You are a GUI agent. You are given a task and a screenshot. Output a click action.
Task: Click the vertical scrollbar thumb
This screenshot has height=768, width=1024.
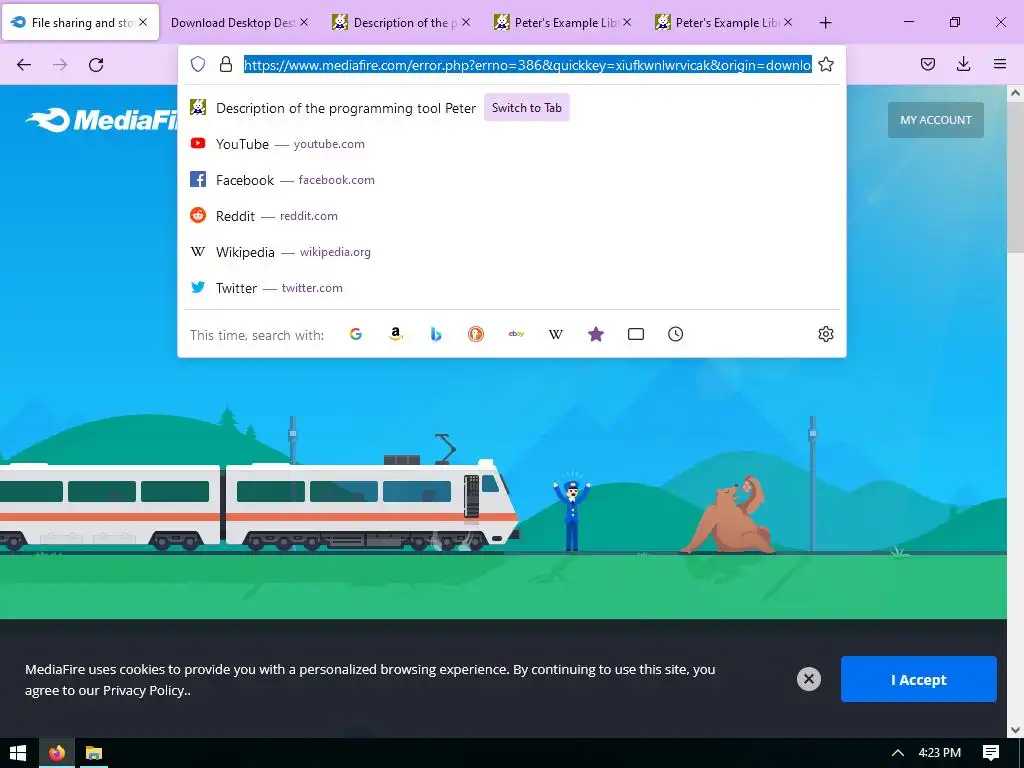pos(1015,176)
